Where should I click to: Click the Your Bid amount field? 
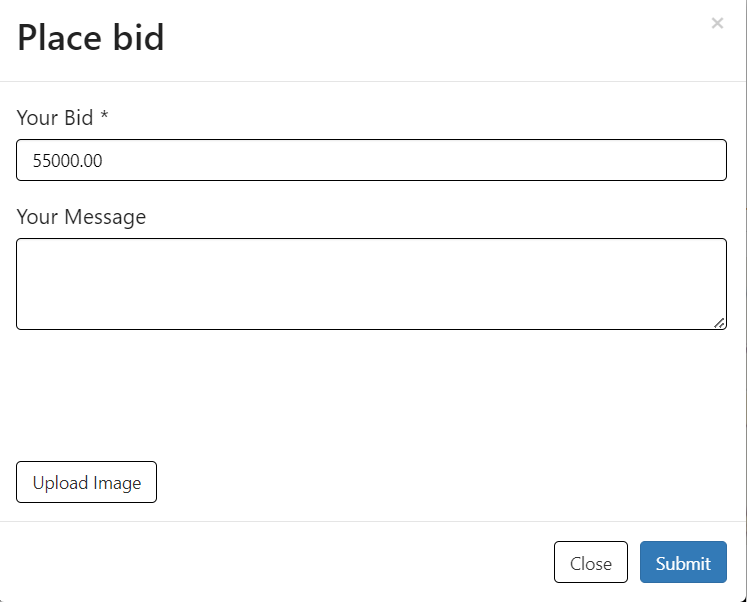click(x=371, y=160)
